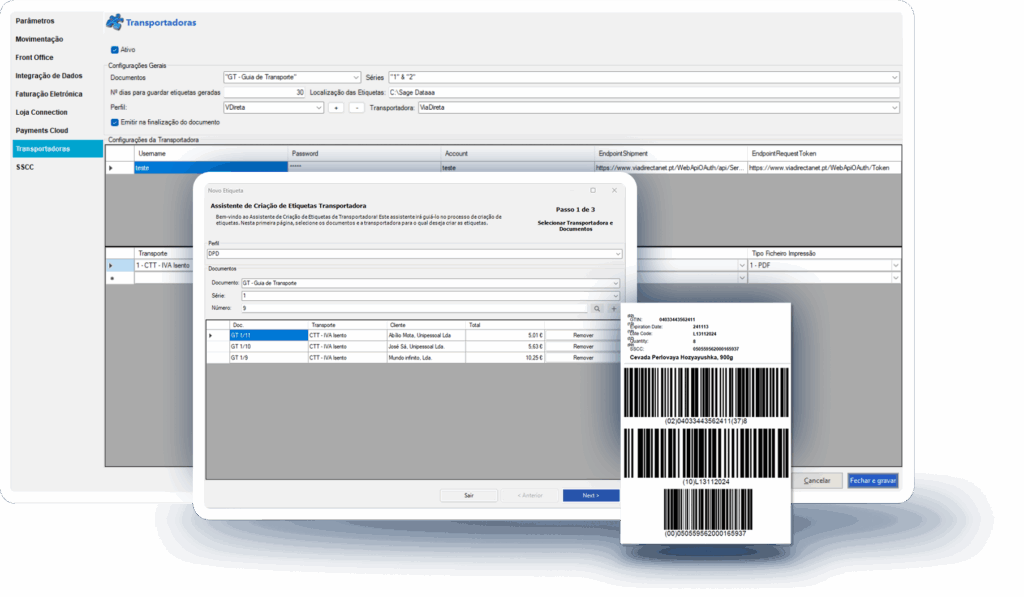Open the Perfil VDireta dropdown
1024x597 pixels.
[x=319, y=108]
